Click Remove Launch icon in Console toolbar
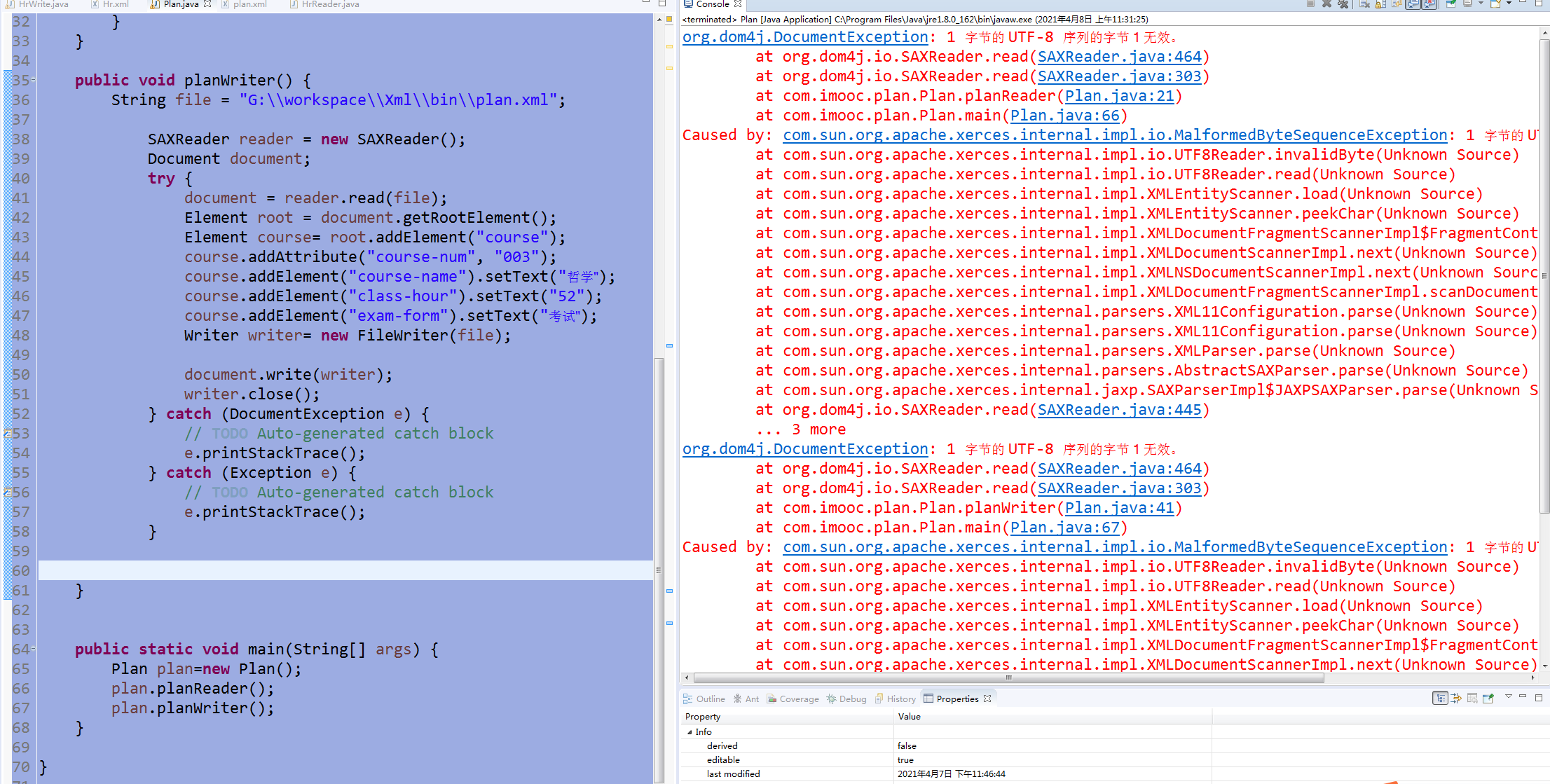The height and width of the screenshot is (784, 1550). pos(1326,4)
